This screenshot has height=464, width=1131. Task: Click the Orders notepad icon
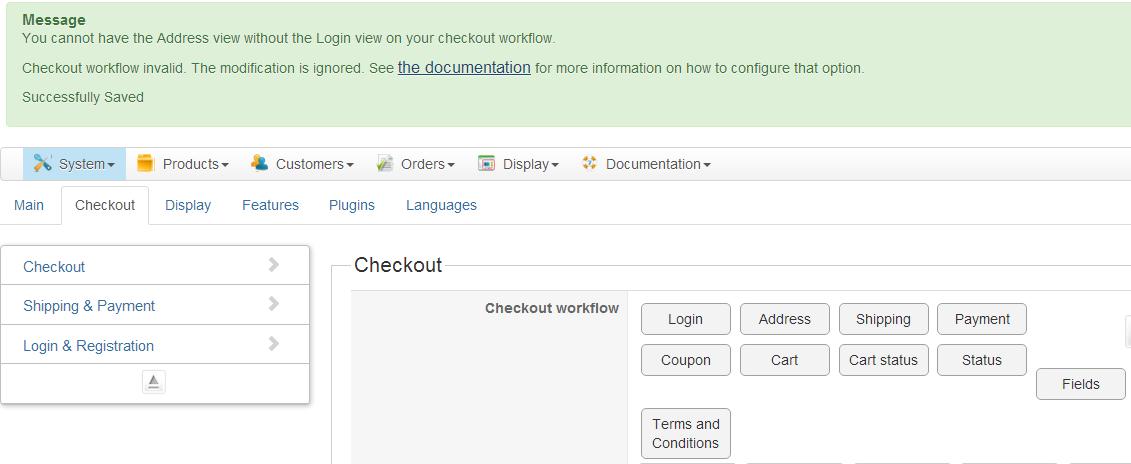pyautogui.click(x=385, y=163)
